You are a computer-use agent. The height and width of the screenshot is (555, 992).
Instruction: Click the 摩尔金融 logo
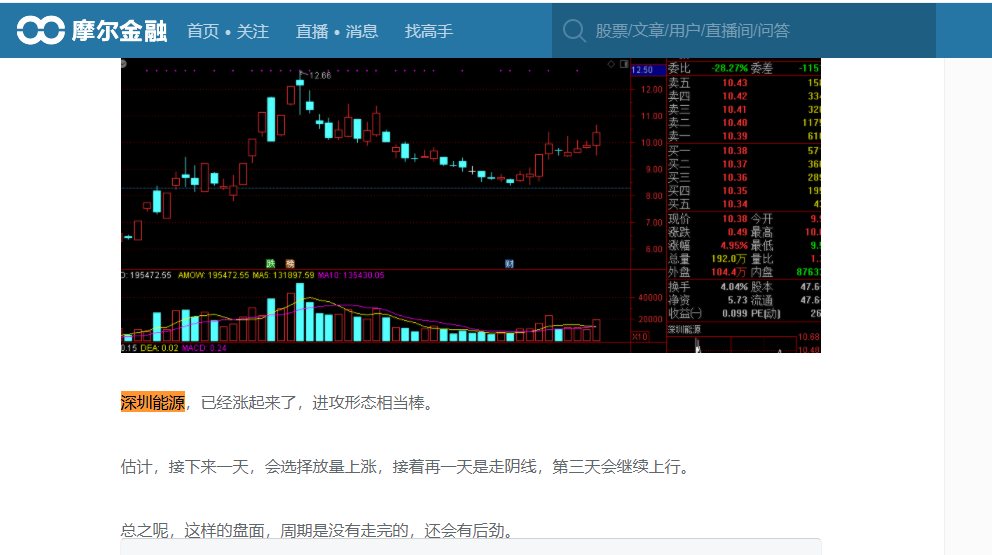point(92,30)
